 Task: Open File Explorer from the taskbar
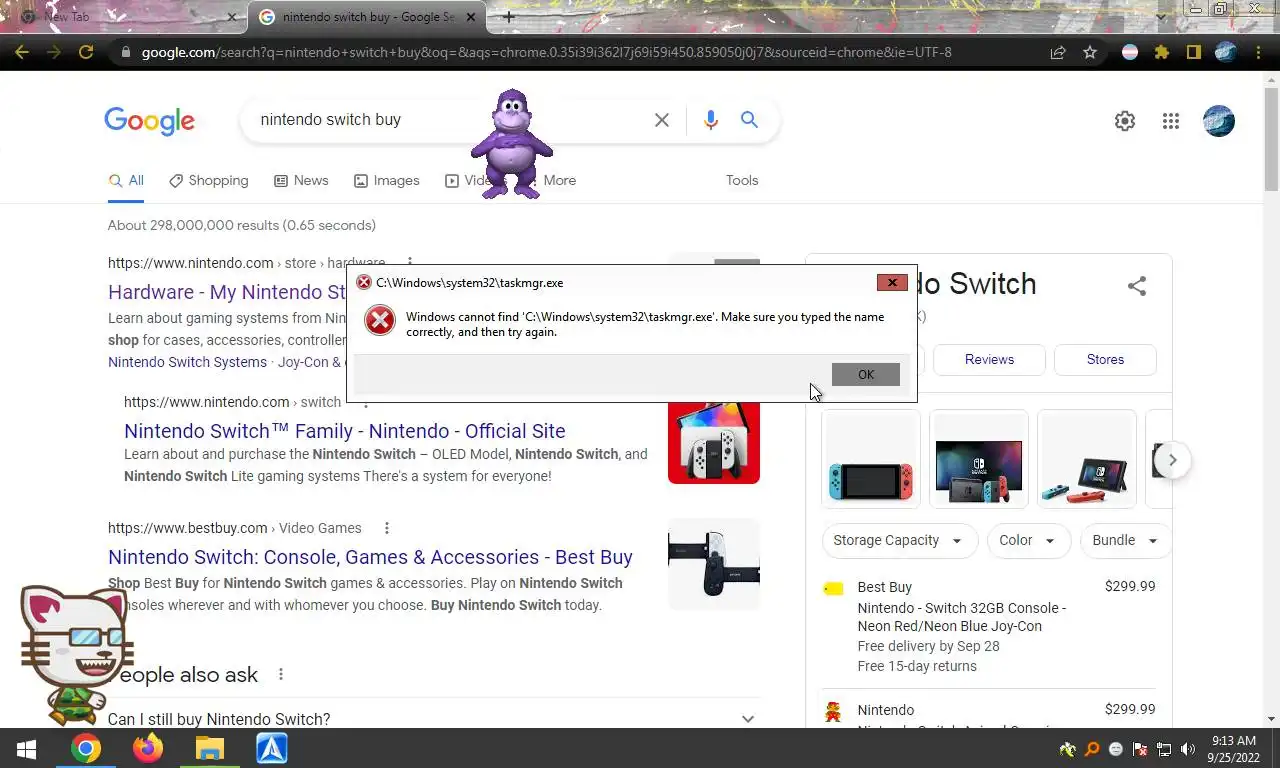(x=210, y=748)
